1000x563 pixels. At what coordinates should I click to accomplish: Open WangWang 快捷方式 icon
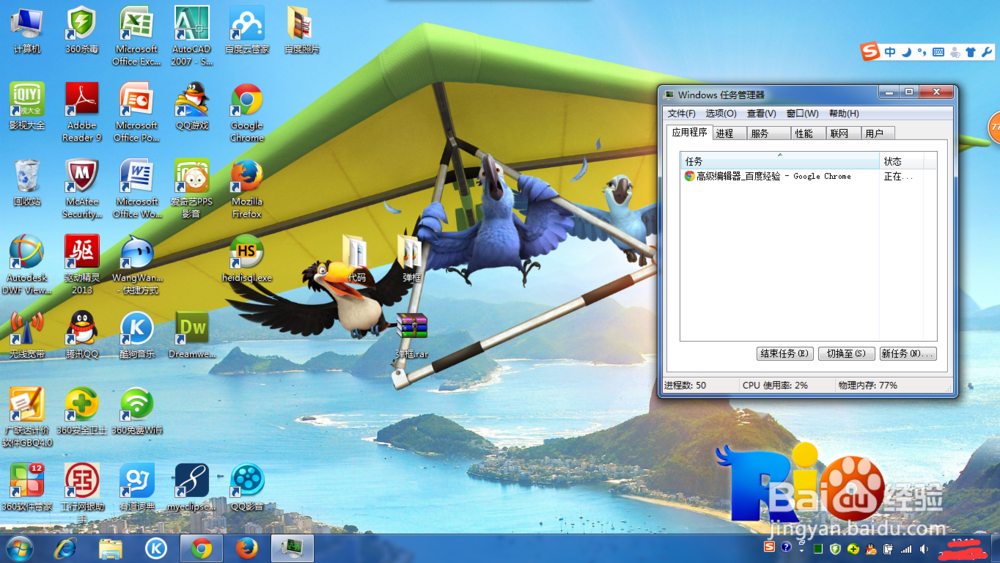[x=136, y=265]
